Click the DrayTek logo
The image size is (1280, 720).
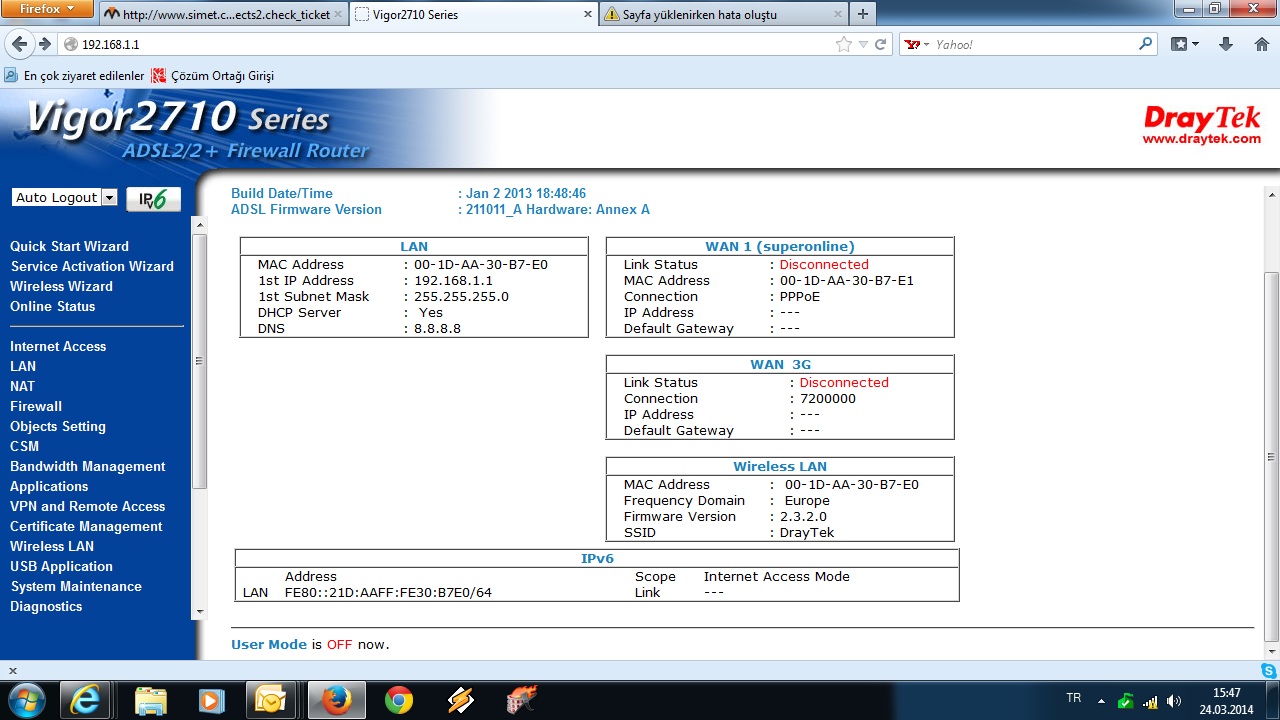[x=1201, y=124]
